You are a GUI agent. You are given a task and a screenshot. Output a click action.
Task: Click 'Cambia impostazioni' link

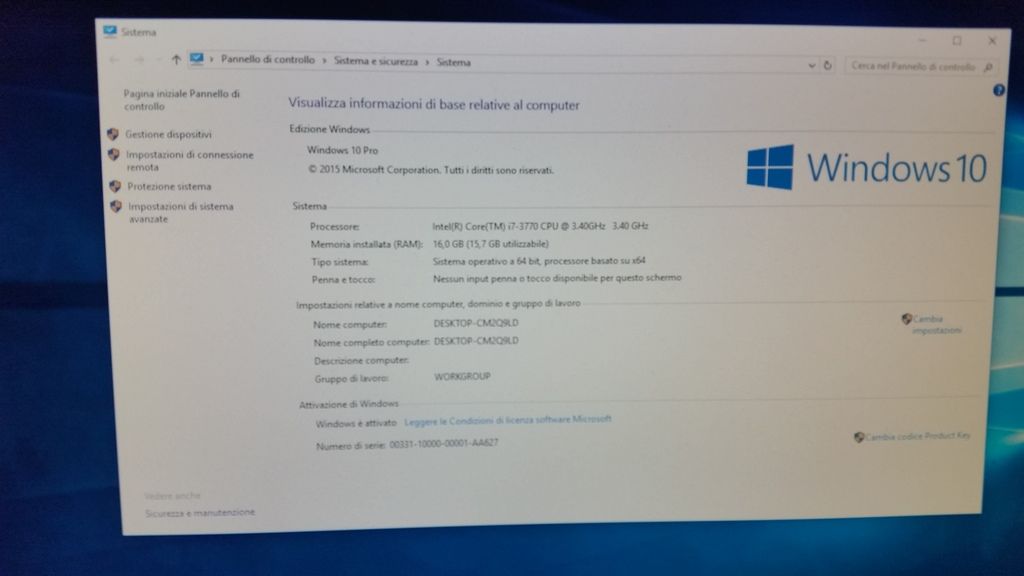(x=936, y=325)
